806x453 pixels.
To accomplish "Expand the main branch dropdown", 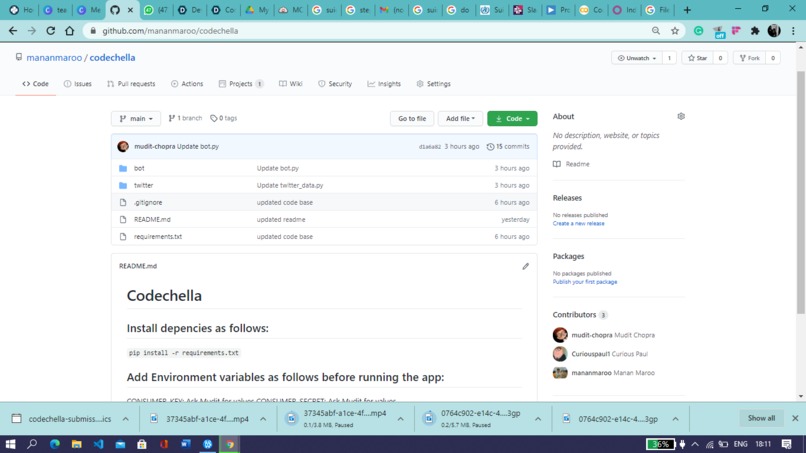I will pos(136,118).
